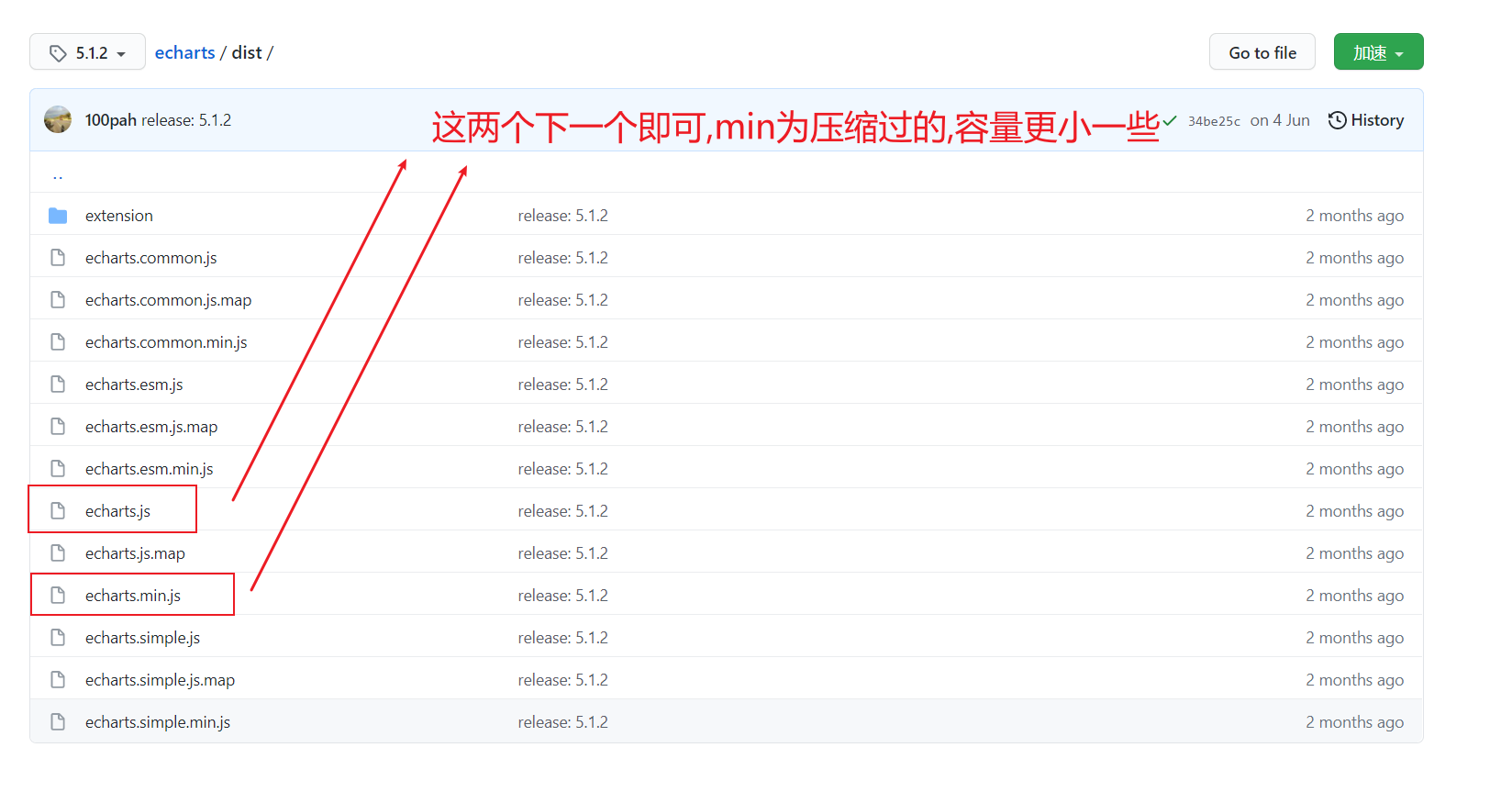Click '2 months ago' in echarts.simple.min.js row
The width and height of the screenshot is (1512, 792).
[1354, 722]
